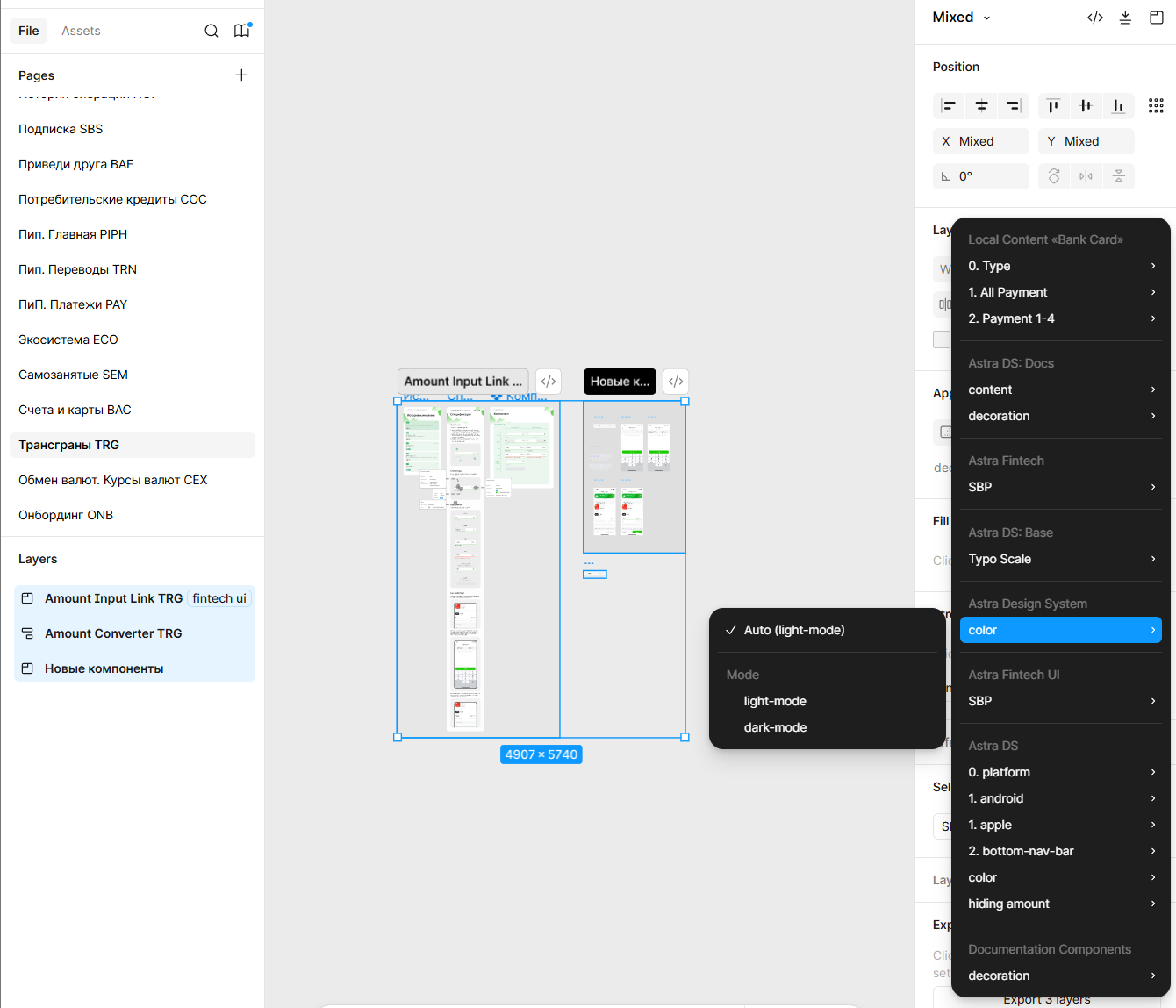1176x1008 pixels.
Task: Select the Новые компоненты layer
Action: point(134,668)
